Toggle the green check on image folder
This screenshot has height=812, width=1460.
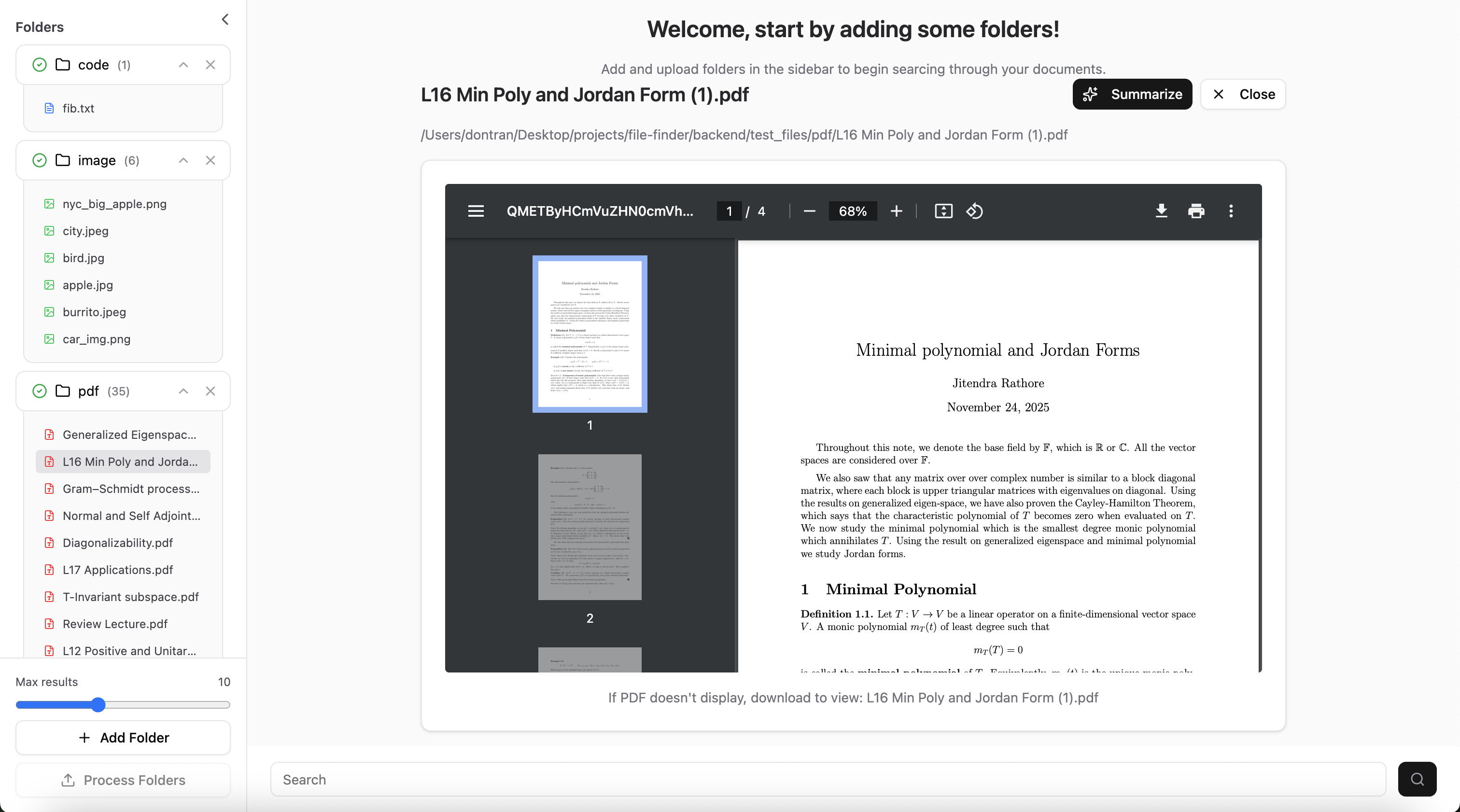39,160
